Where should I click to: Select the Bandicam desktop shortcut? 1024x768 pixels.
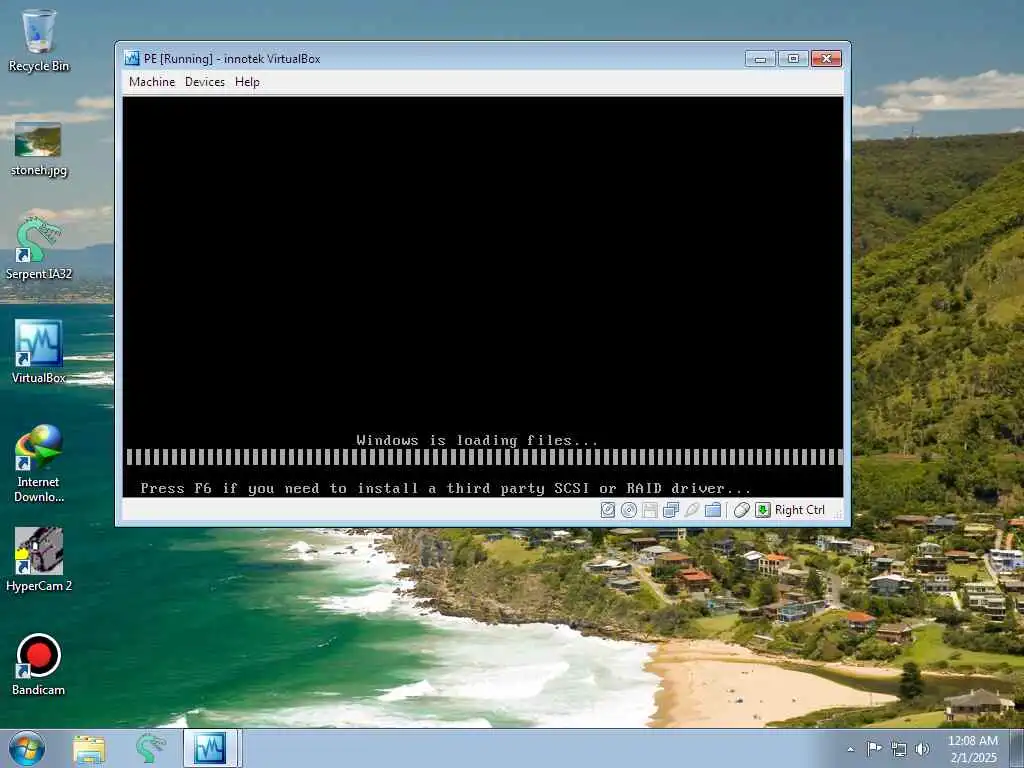[x=39, y=664]
